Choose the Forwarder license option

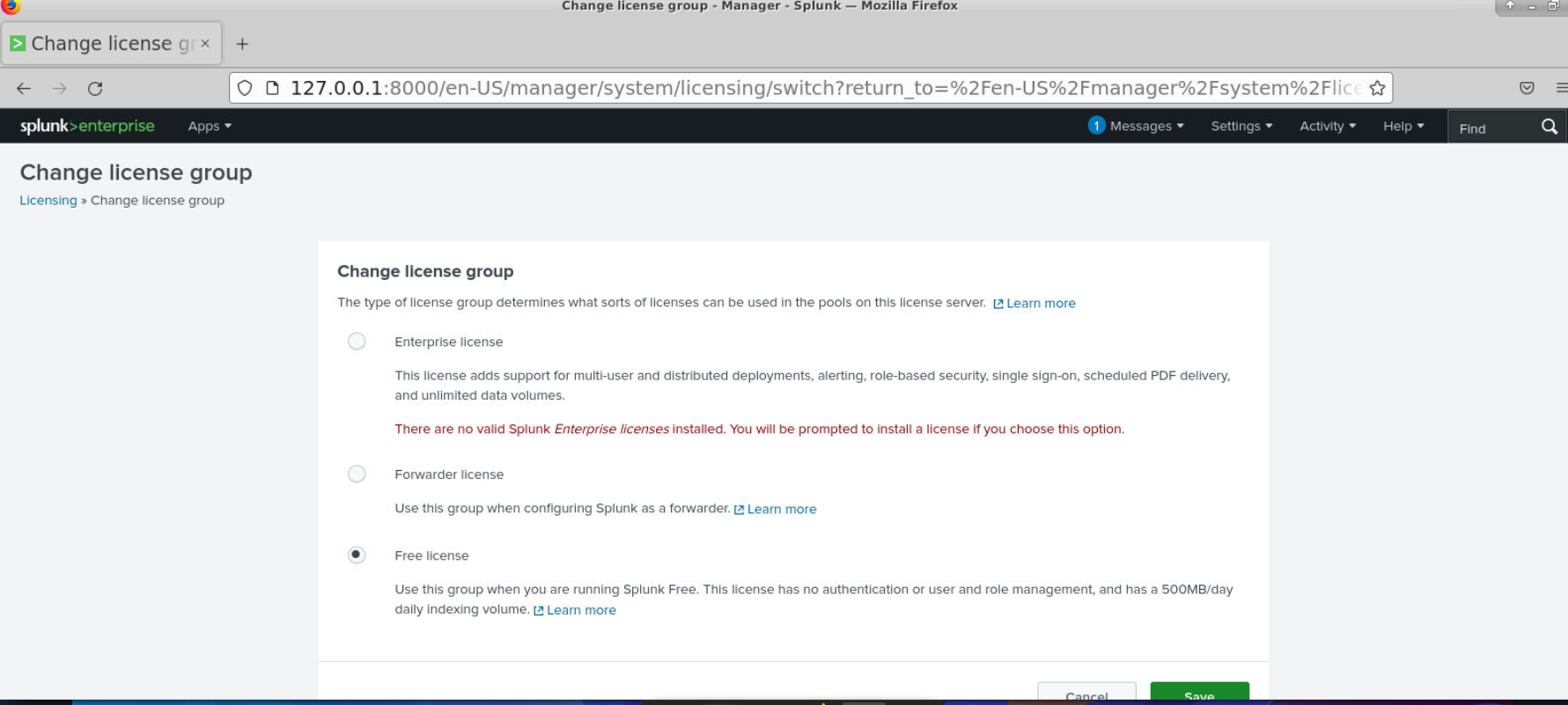coord(357,474)
